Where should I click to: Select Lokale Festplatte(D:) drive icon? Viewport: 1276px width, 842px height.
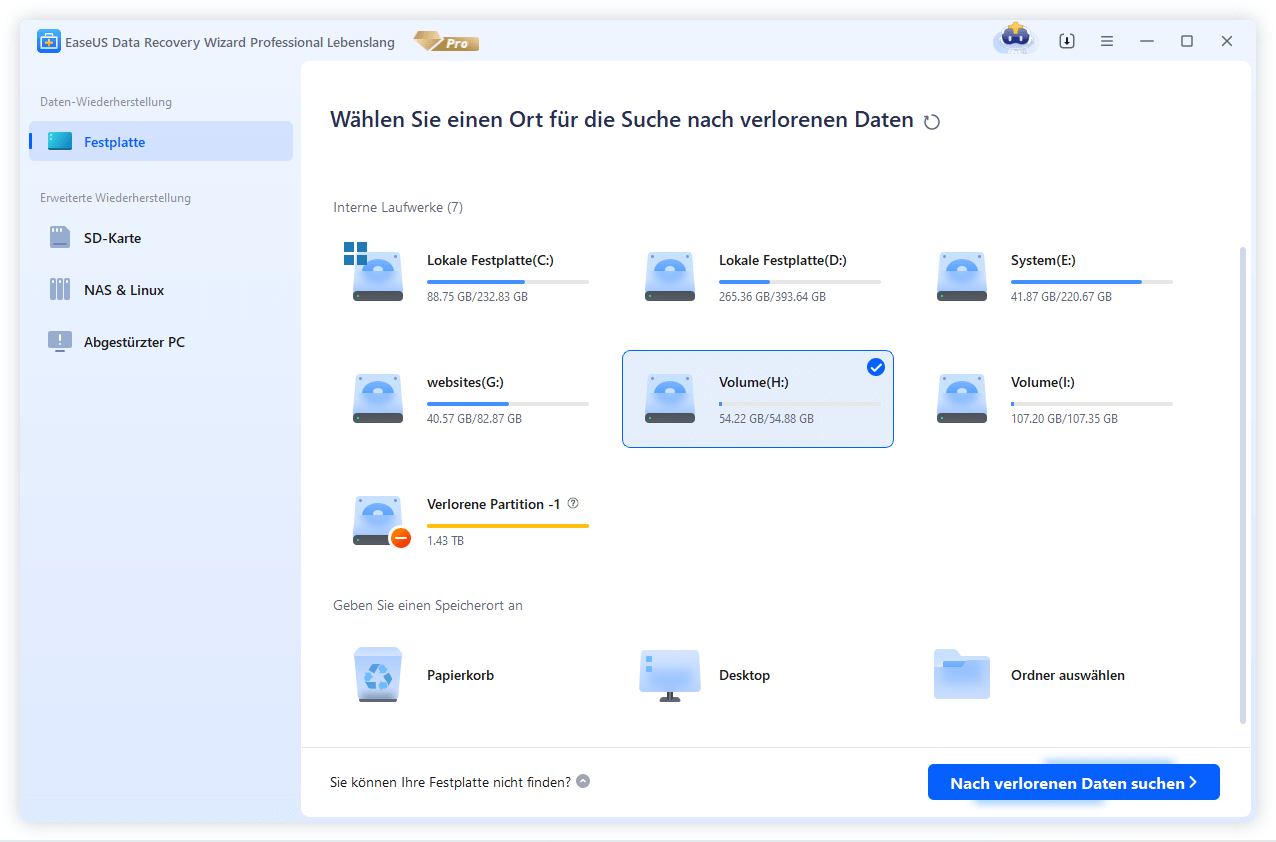click(x=670, y=277)
